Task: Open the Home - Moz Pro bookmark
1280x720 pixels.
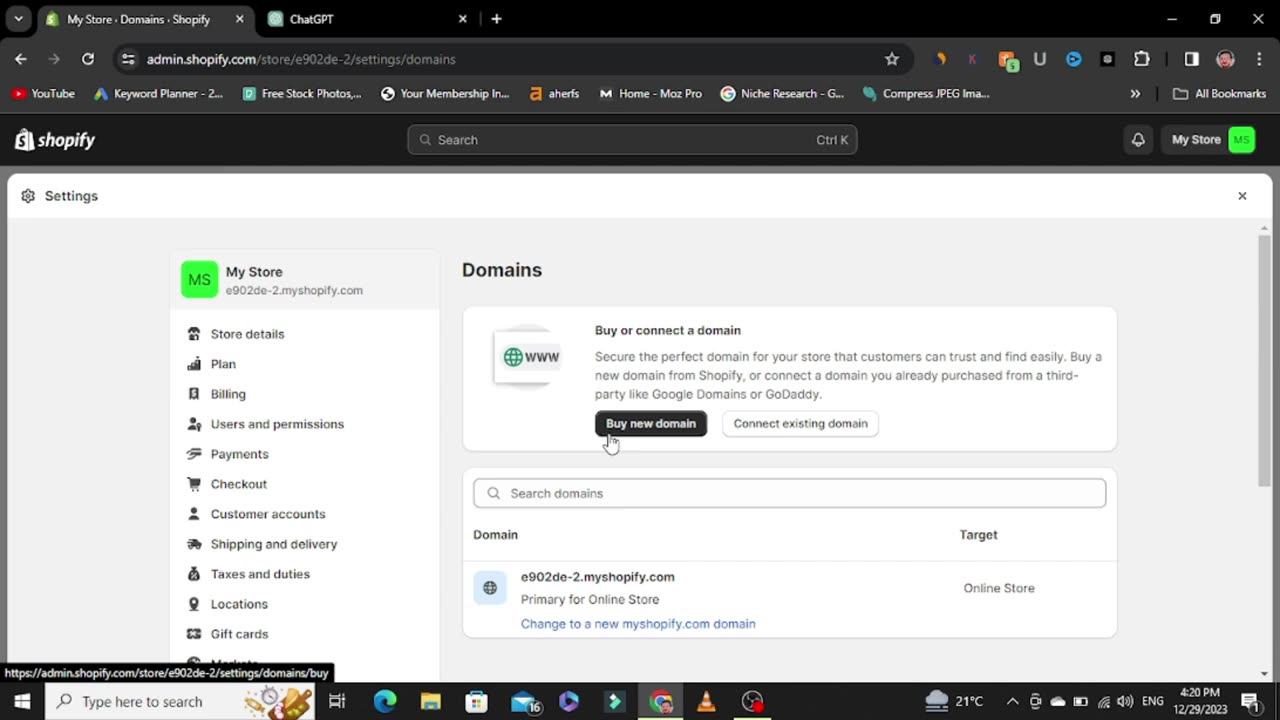Action: (650, 94)
